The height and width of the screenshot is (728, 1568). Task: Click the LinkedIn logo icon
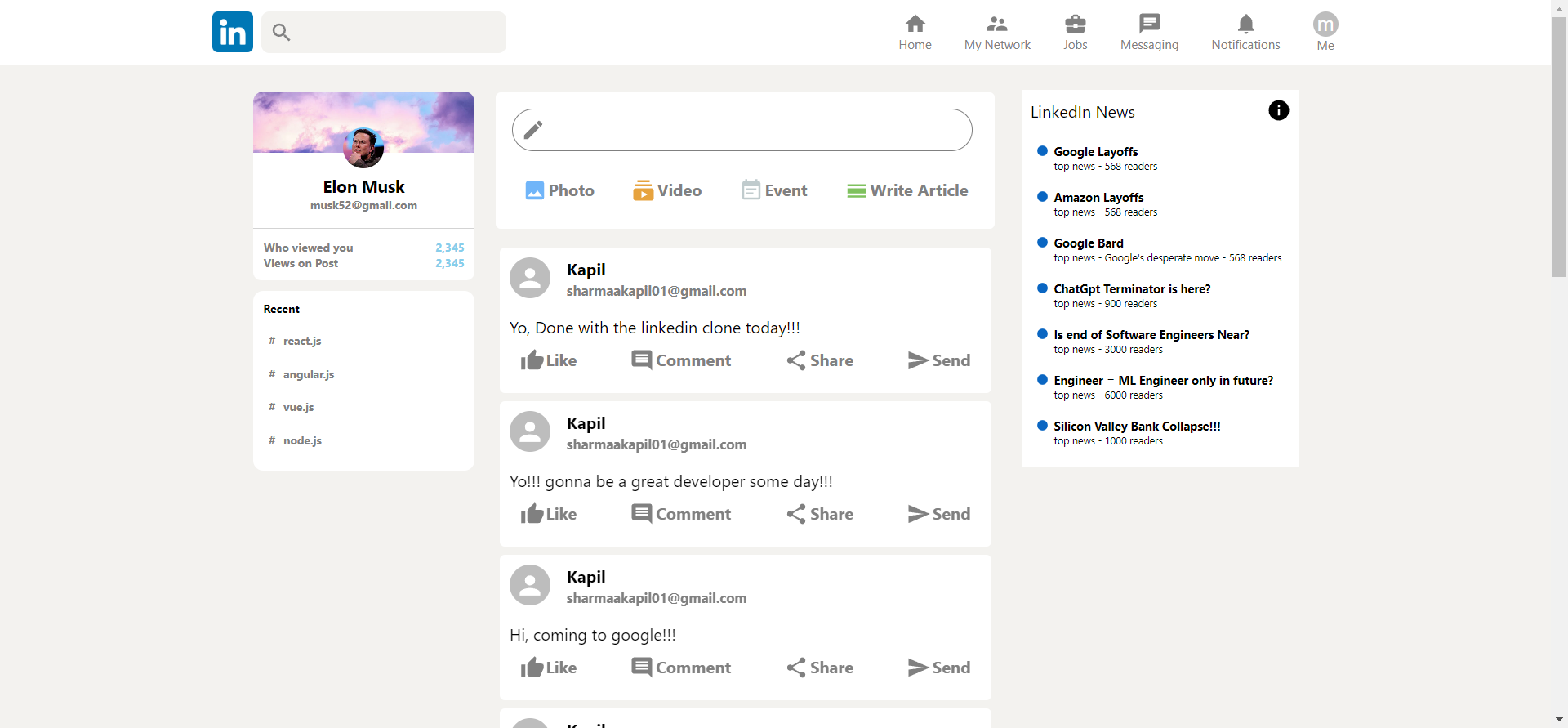point(233,32)
